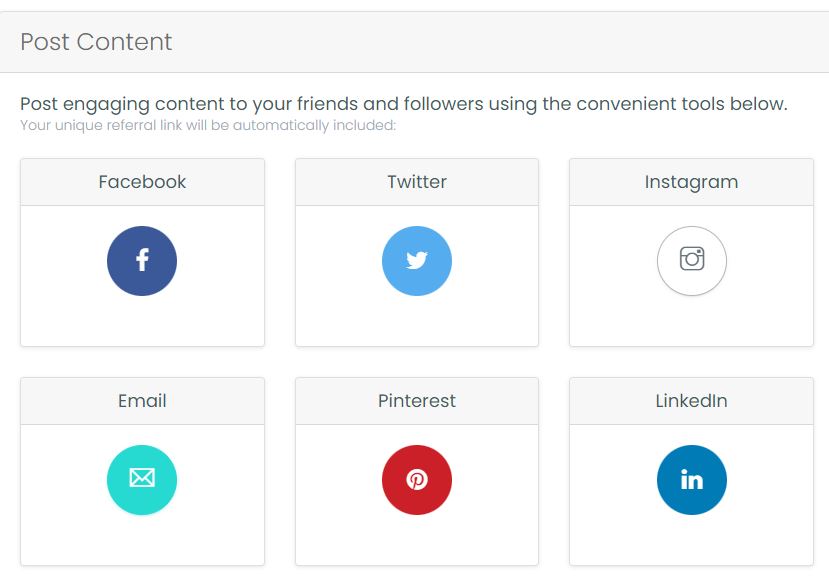
Task: Click the unique referral link note
Action: pyautogui.click(x=208, y=126)
